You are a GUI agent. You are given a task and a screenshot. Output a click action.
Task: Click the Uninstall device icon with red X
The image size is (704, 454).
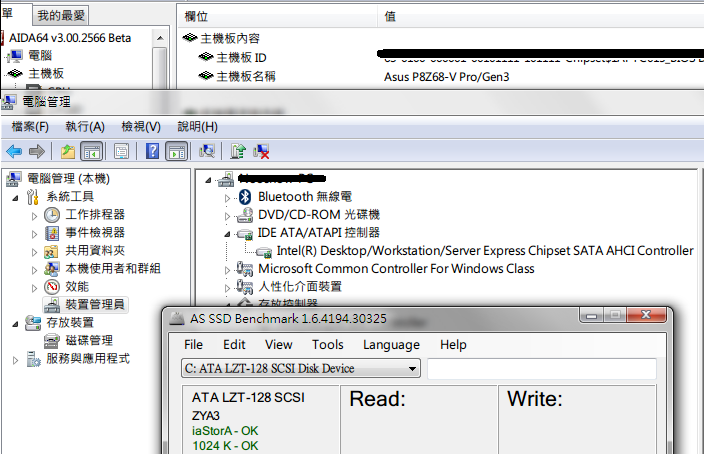coord(261,151)
